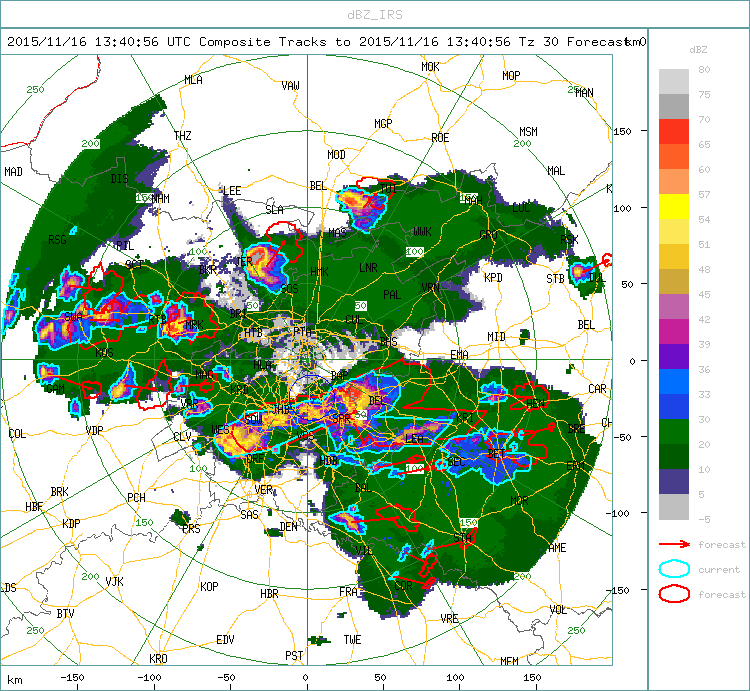Click the MGP station label

[383, 124]
